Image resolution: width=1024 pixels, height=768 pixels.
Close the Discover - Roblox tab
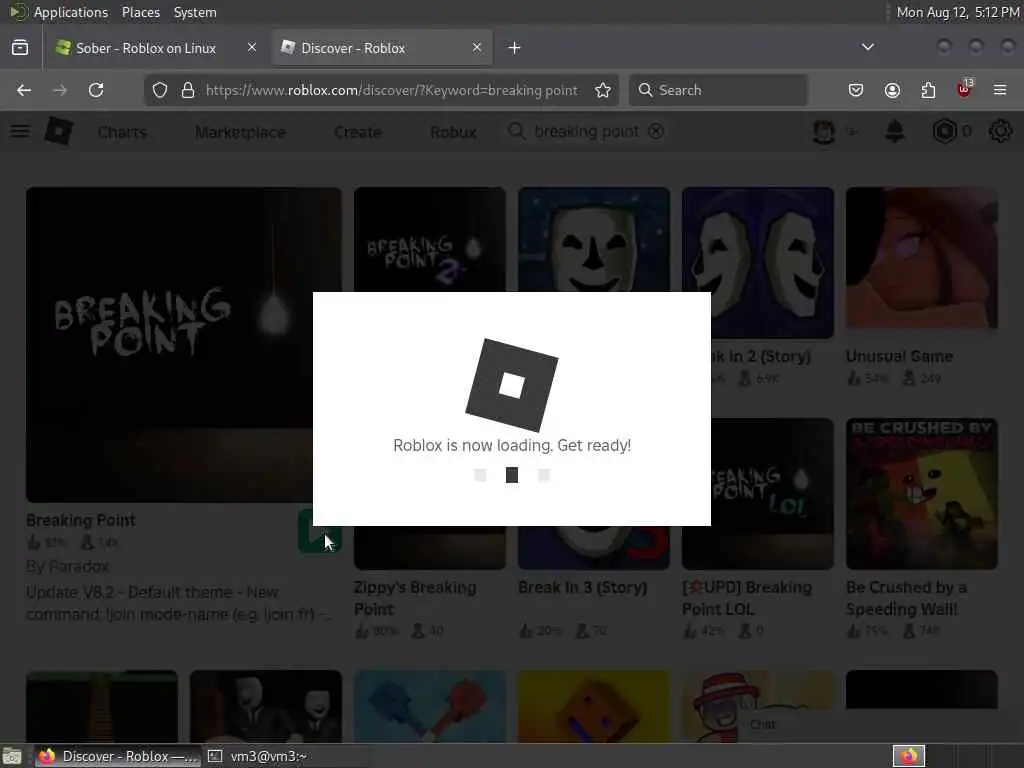477,47
